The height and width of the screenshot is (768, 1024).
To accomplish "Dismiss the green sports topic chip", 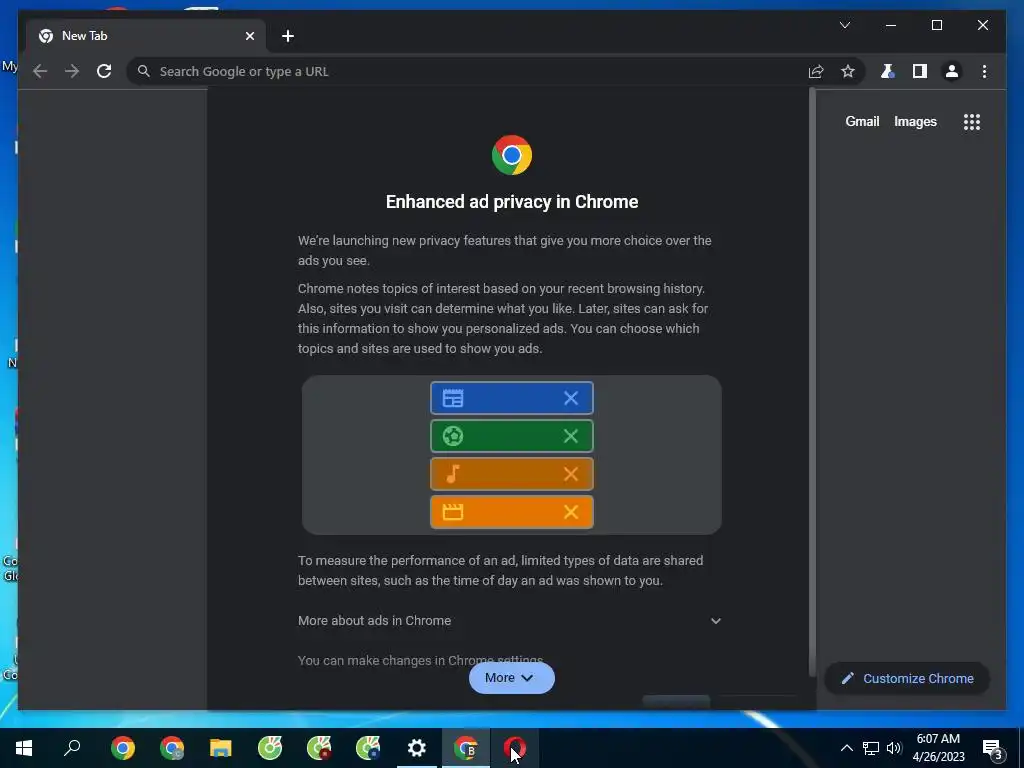I will point(571,436).
